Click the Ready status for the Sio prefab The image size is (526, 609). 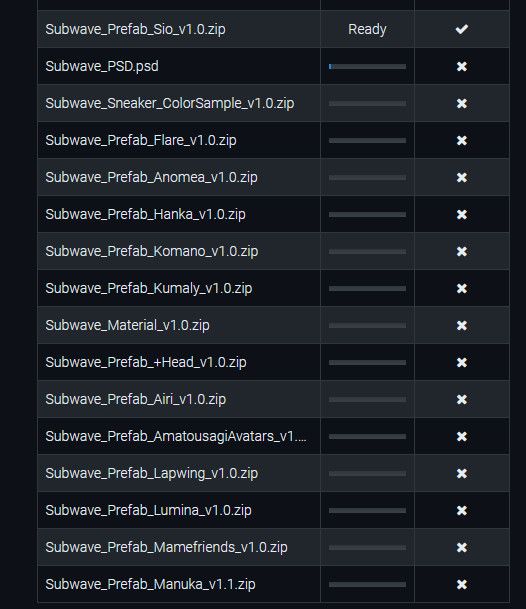tap(367, 29)
